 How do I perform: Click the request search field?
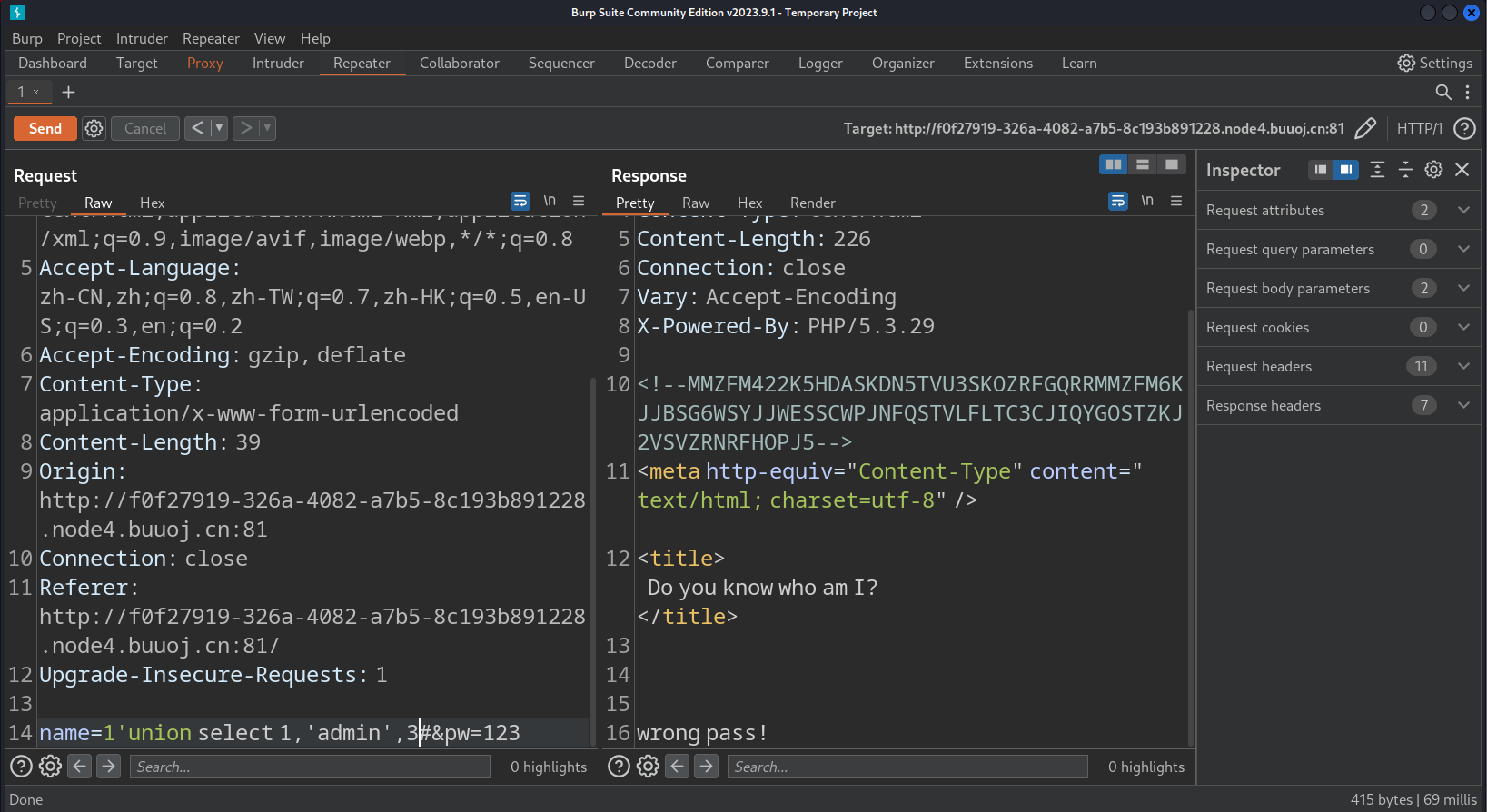[309, 767]
